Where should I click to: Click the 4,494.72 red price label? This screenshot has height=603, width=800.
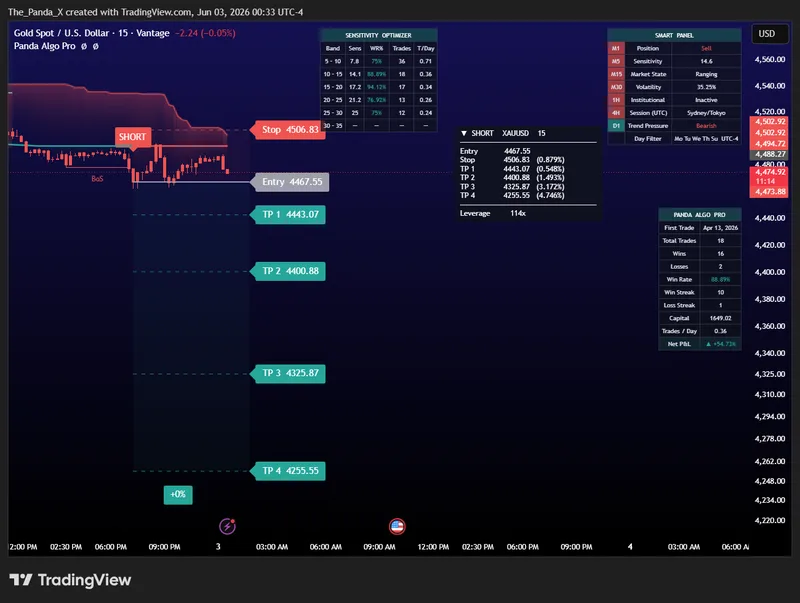point(769,144)
